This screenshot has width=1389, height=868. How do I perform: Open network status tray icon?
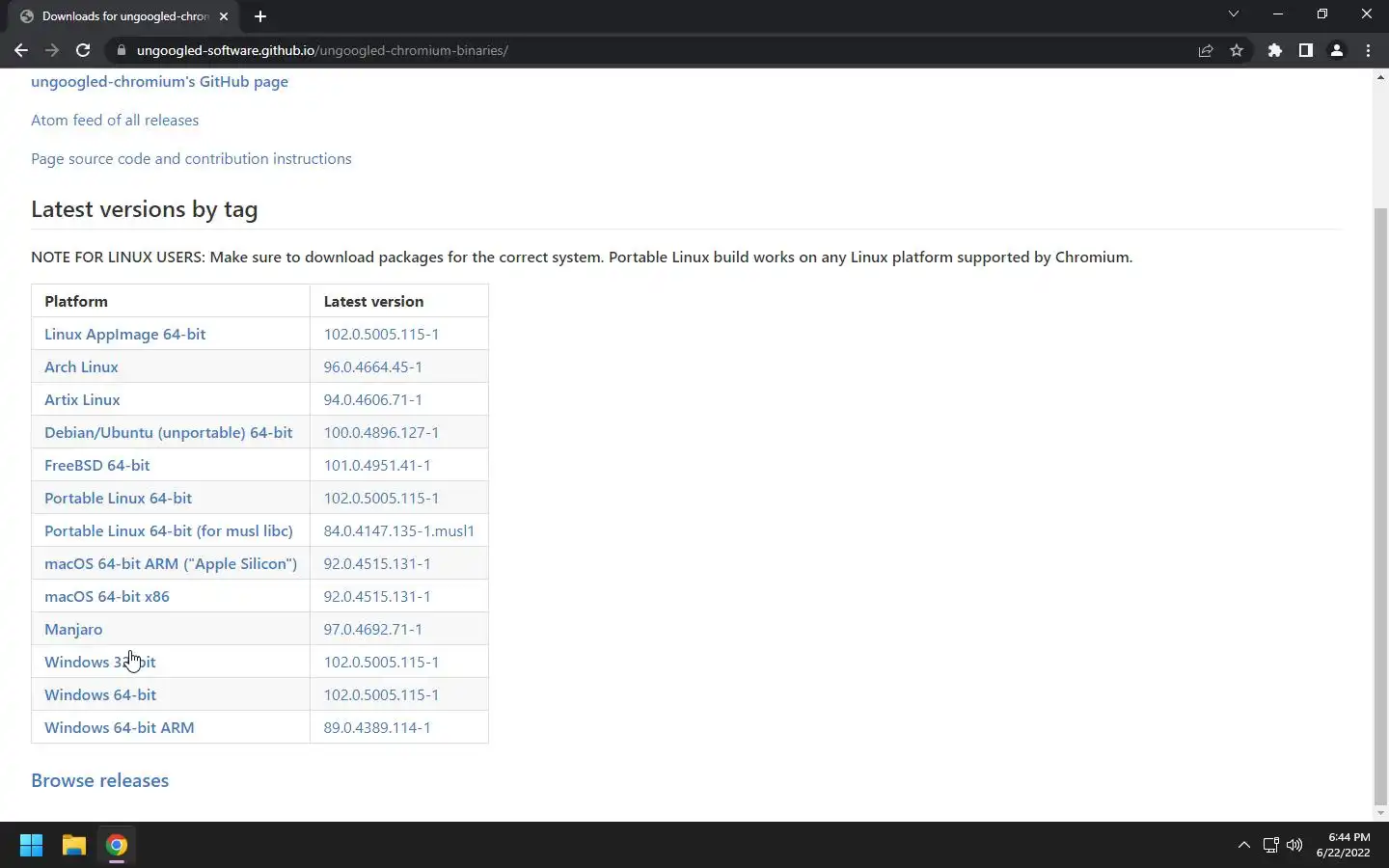click(1270, 845)
